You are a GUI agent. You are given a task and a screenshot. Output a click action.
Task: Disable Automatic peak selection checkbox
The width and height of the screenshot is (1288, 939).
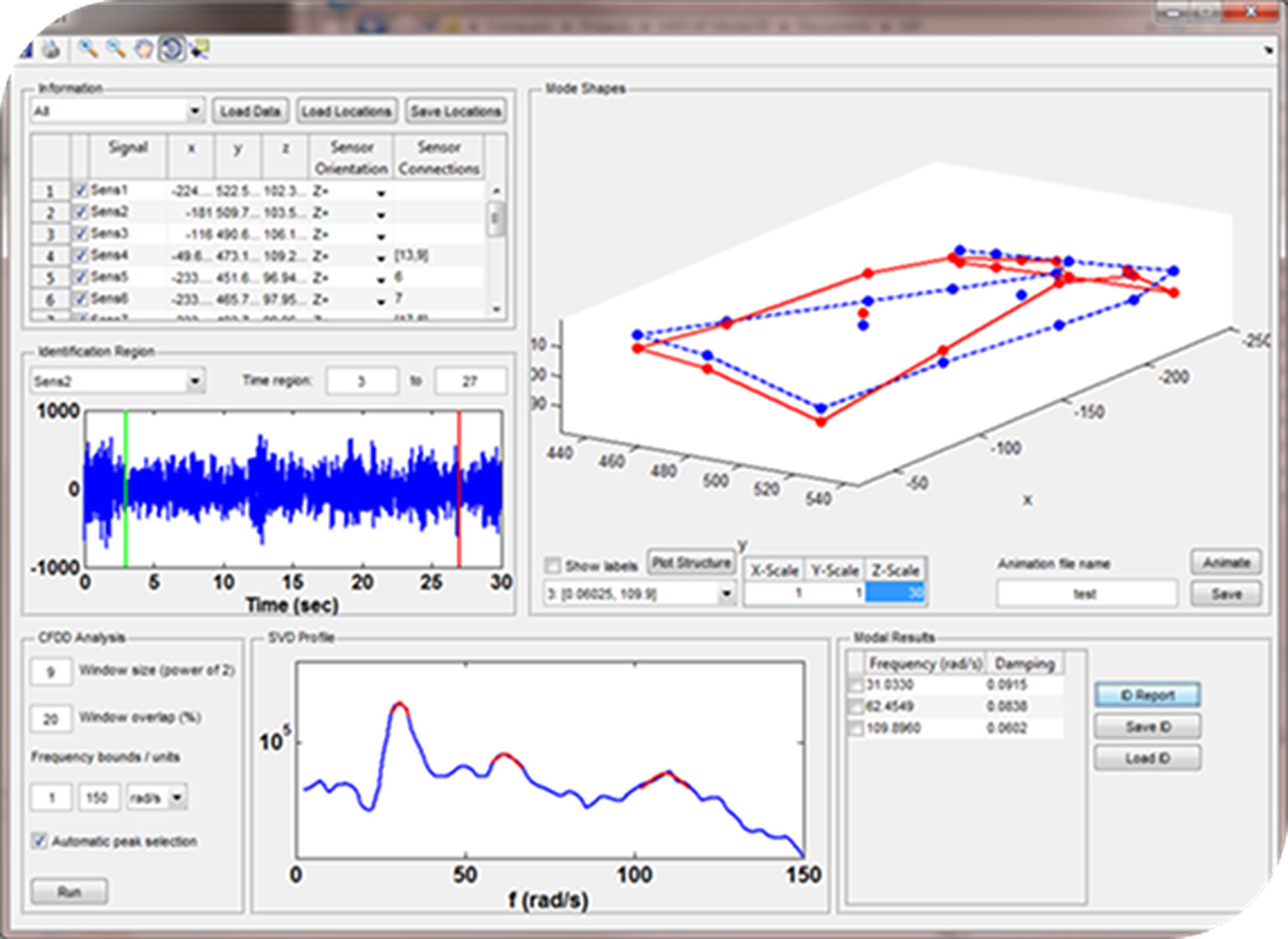click(x=39, y=841)
